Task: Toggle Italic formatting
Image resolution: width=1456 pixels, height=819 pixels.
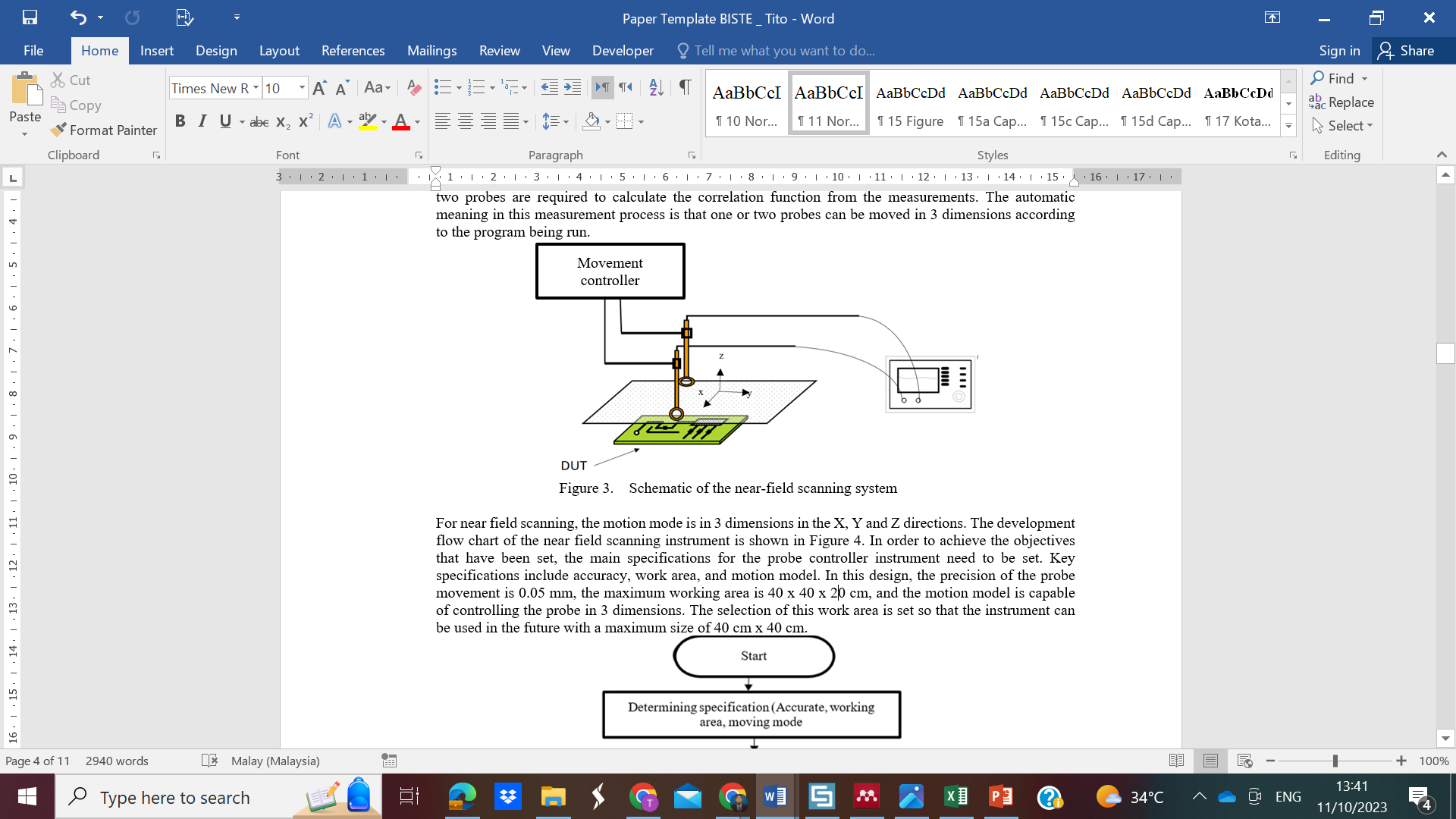Action: (202, 121)
